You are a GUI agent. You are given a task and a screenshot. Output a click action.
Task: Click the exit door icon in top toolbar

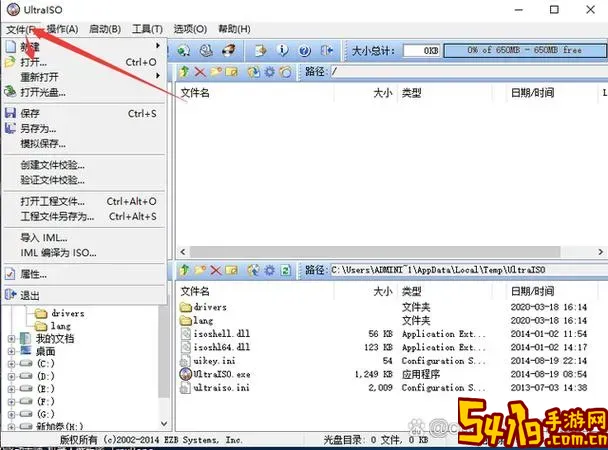click(x=326, y=50)
